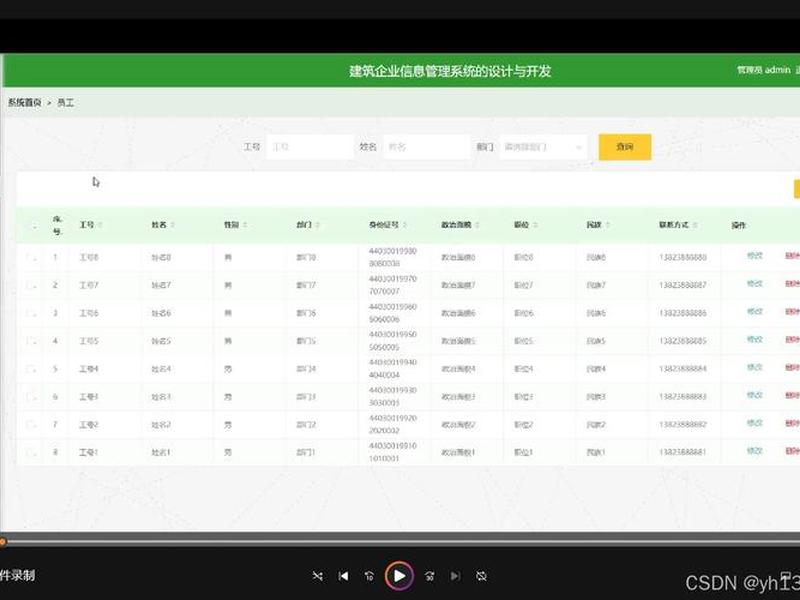
Task: Sort table by 民族 column arrows
Action: point(608,225)
